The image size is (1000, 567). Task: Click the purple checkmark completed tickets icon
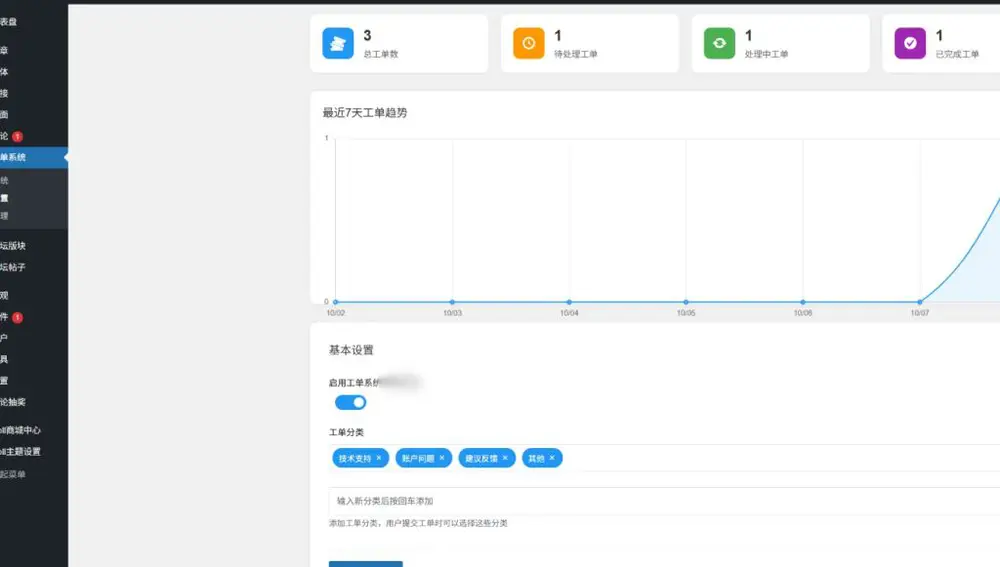pyautogui.click(x=910, y=43)
